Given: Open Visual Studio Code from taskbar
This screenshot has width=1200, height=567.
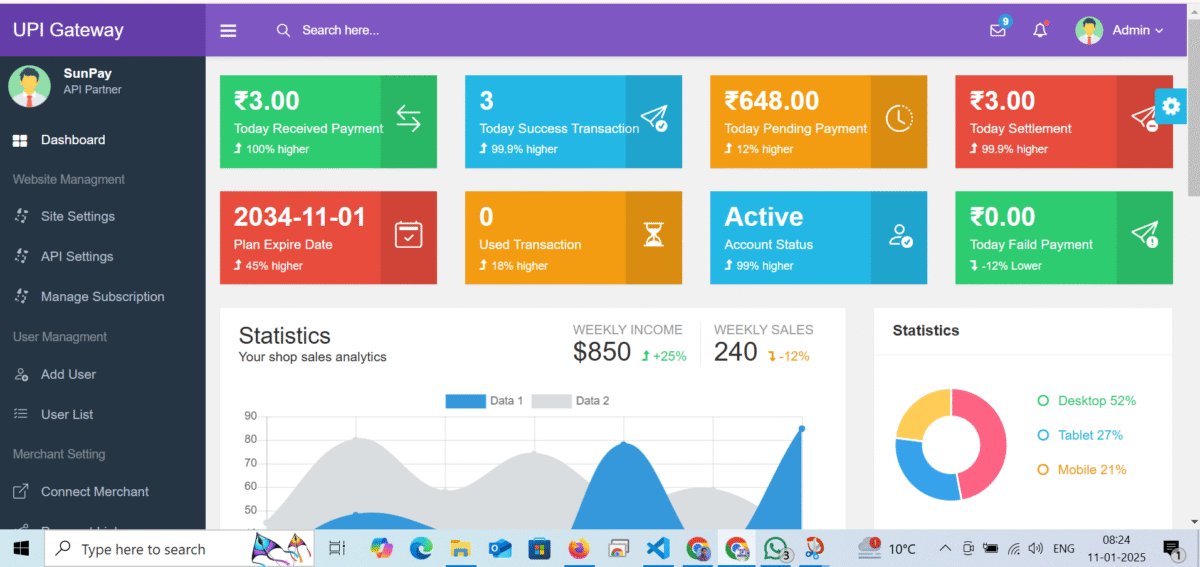Looking at the screenshot, I should coord(657,548).
